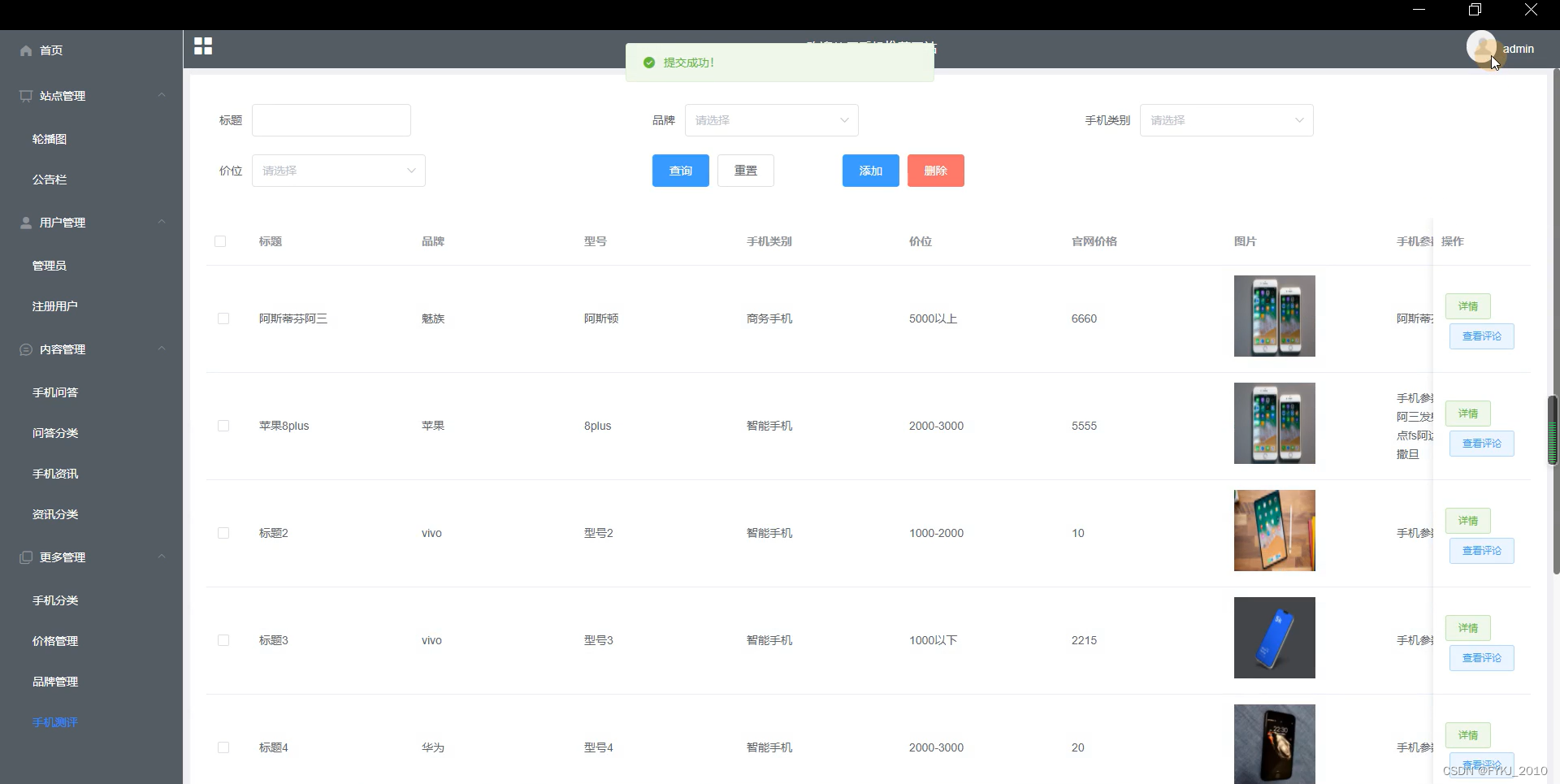Click 详情 for row 阿斯蒂芬阿三
Viewport: 1560px width, 784px height.
point(1468,306)
